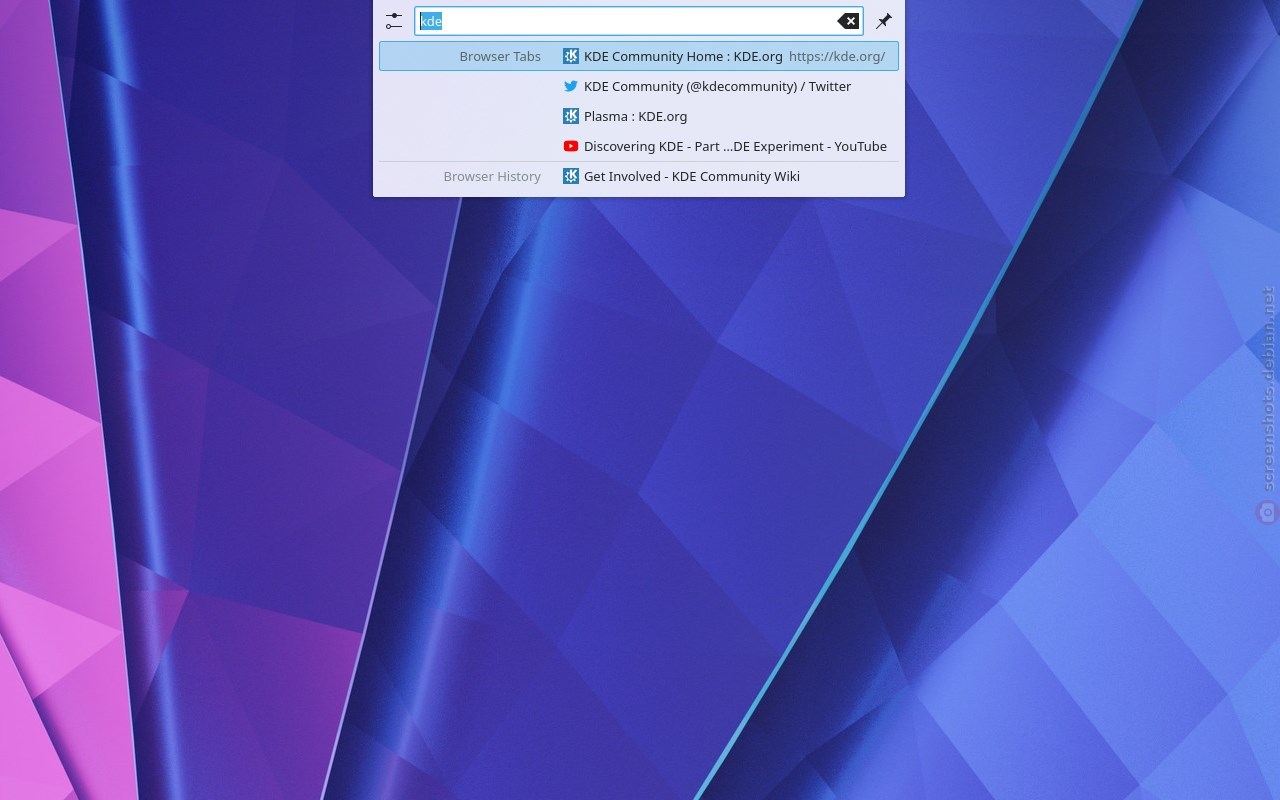The image size is (1280, 800).
Task: Open the 'Discovering KDE - Part ...DE Experiment - YouTube' result
Action: (x=639, y=146)
